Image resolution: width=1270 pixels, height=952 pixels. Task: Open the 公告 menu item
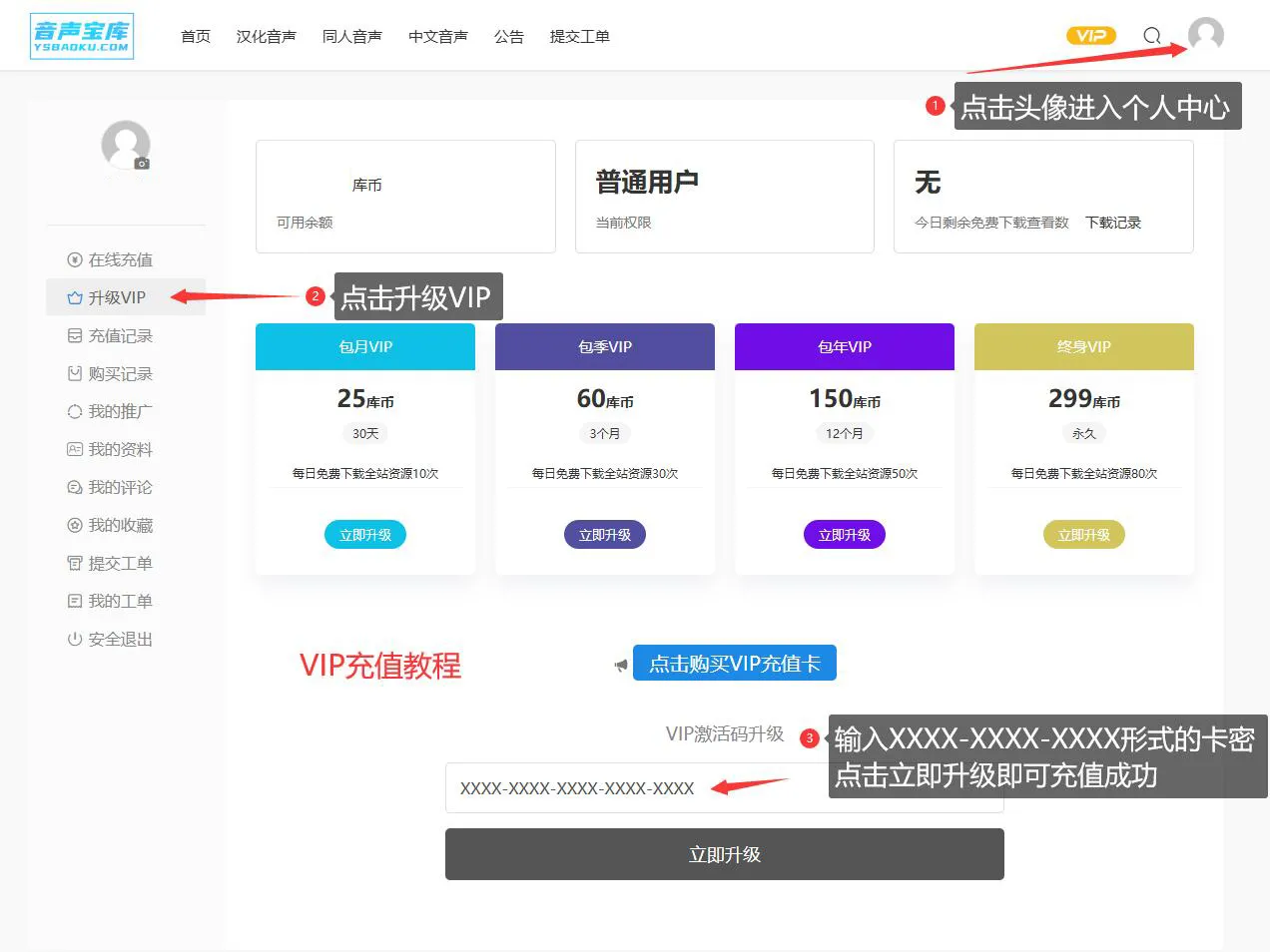tap(509, 36)
